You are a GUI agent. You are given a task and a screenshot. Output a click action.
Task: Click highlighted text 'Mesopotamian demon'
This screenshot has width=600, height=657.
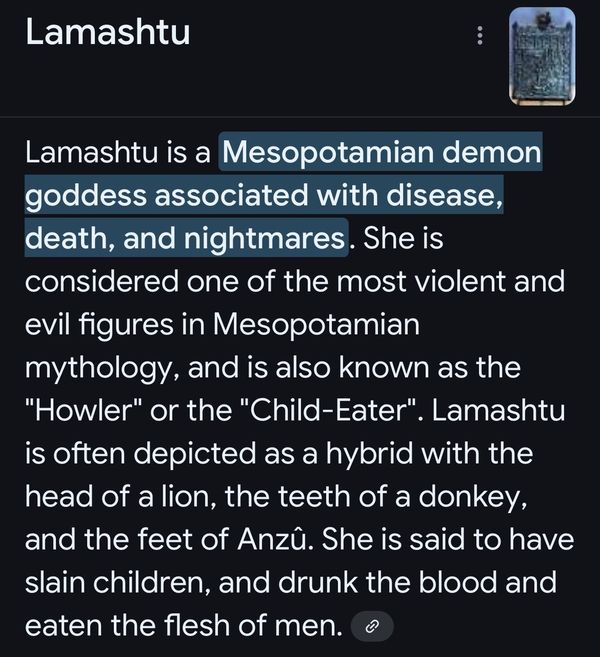tap(382, 152)
